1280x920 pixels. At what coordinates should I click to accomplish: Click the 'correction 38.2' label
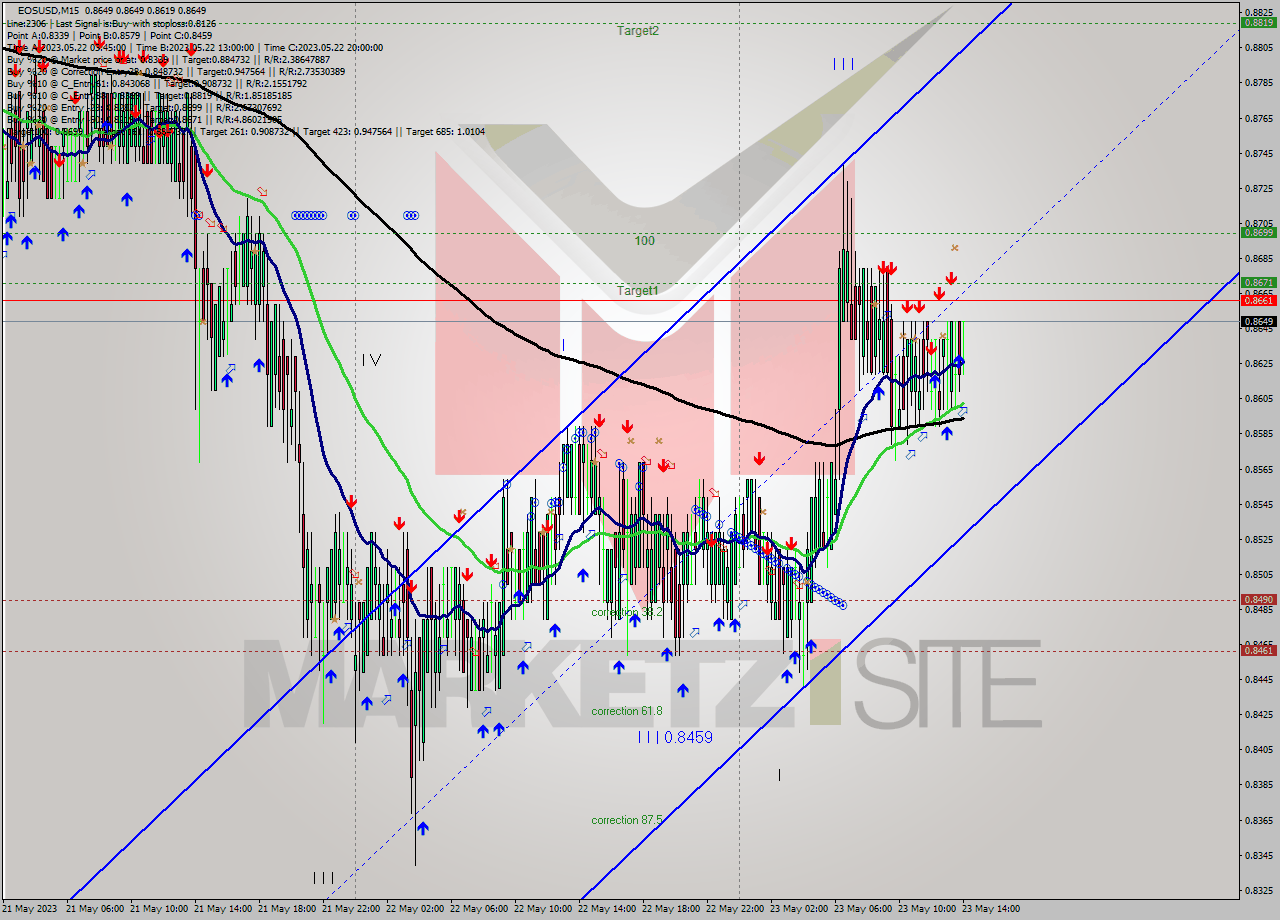[627, 612]
